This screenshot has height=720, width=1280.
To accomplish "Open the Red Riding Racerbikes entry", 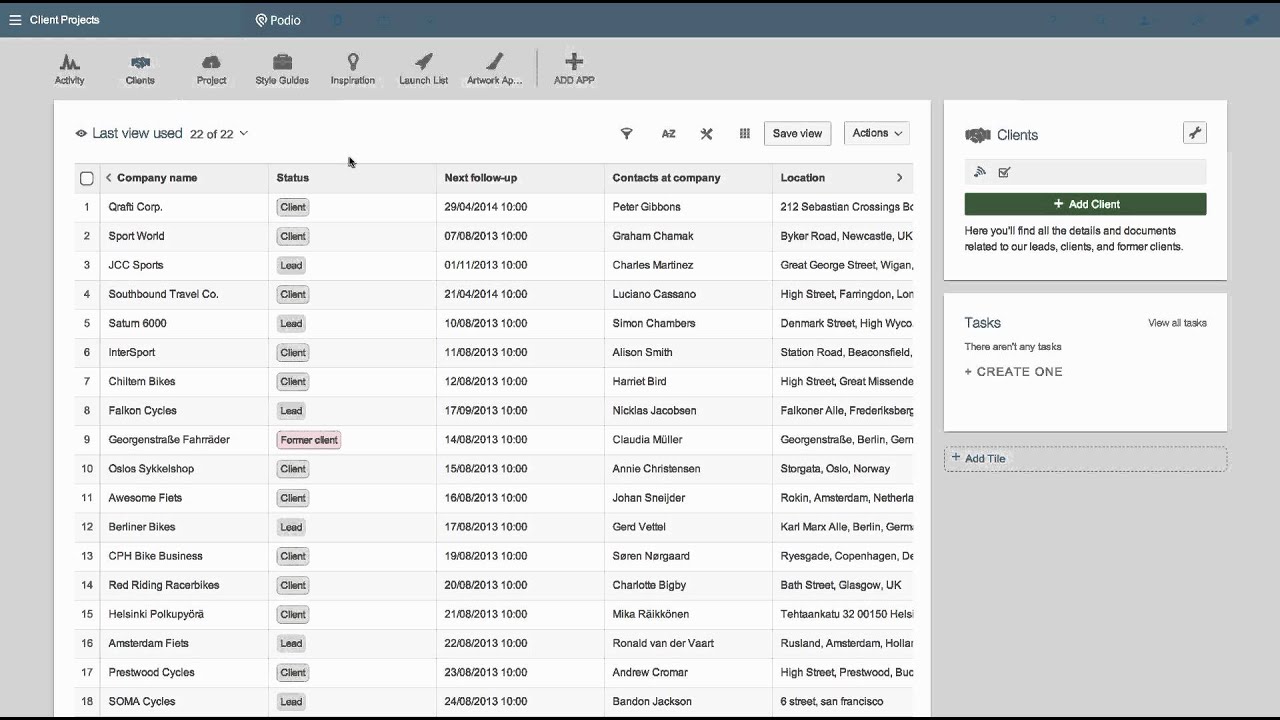I will pyautogui.click(x=164, y=585).
